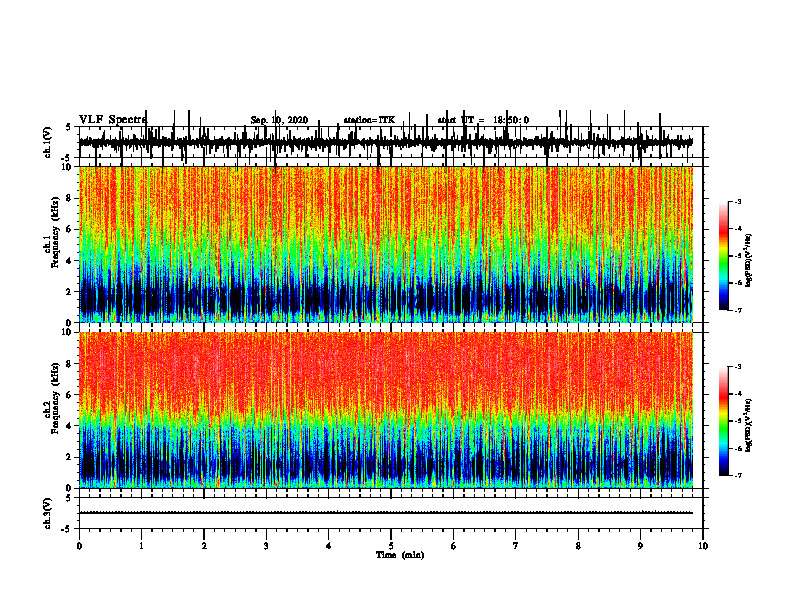Click inside the ch.1 spectrogram panel
The height and width of the screenshot is (612, 792).
coord(386,244)
